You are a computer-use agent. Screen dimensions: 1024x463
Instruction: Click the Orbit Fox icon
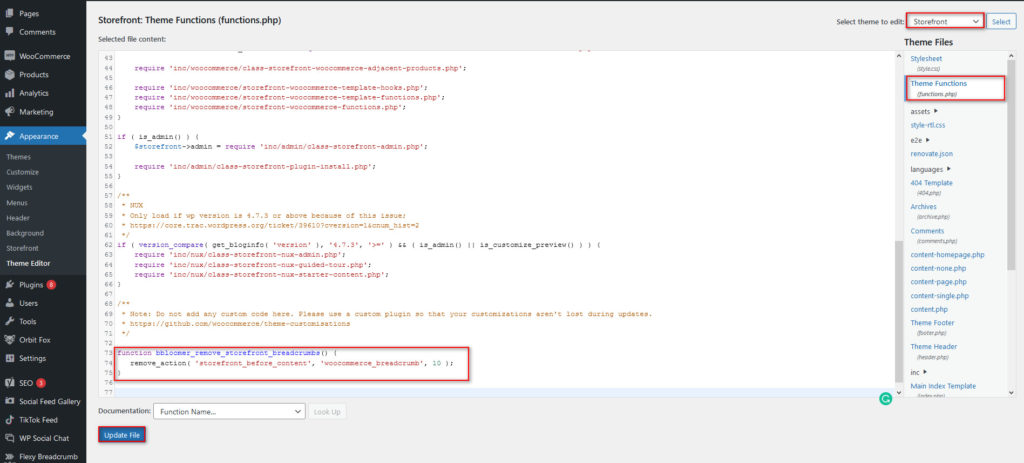[10, 340]
